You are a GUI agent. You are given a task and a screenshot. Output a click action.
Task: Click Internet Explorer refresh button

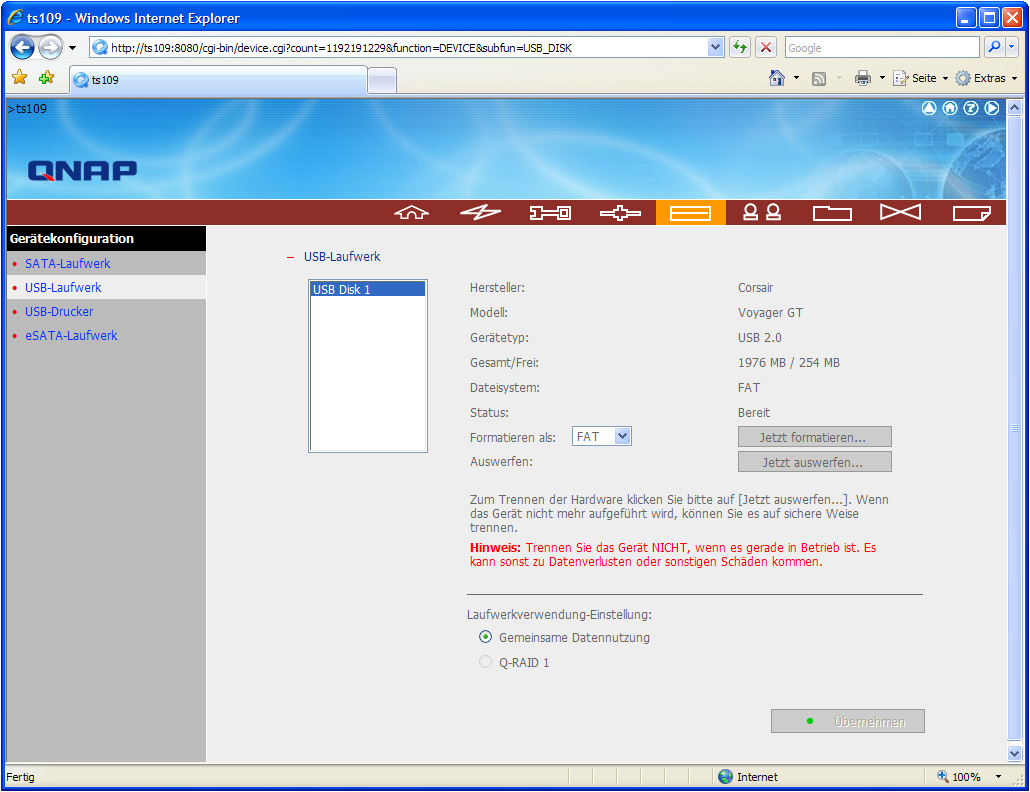740,47
